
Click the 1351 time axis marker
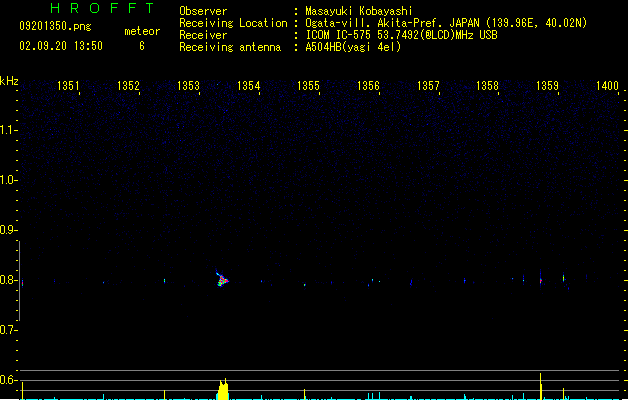click(68, 86)
